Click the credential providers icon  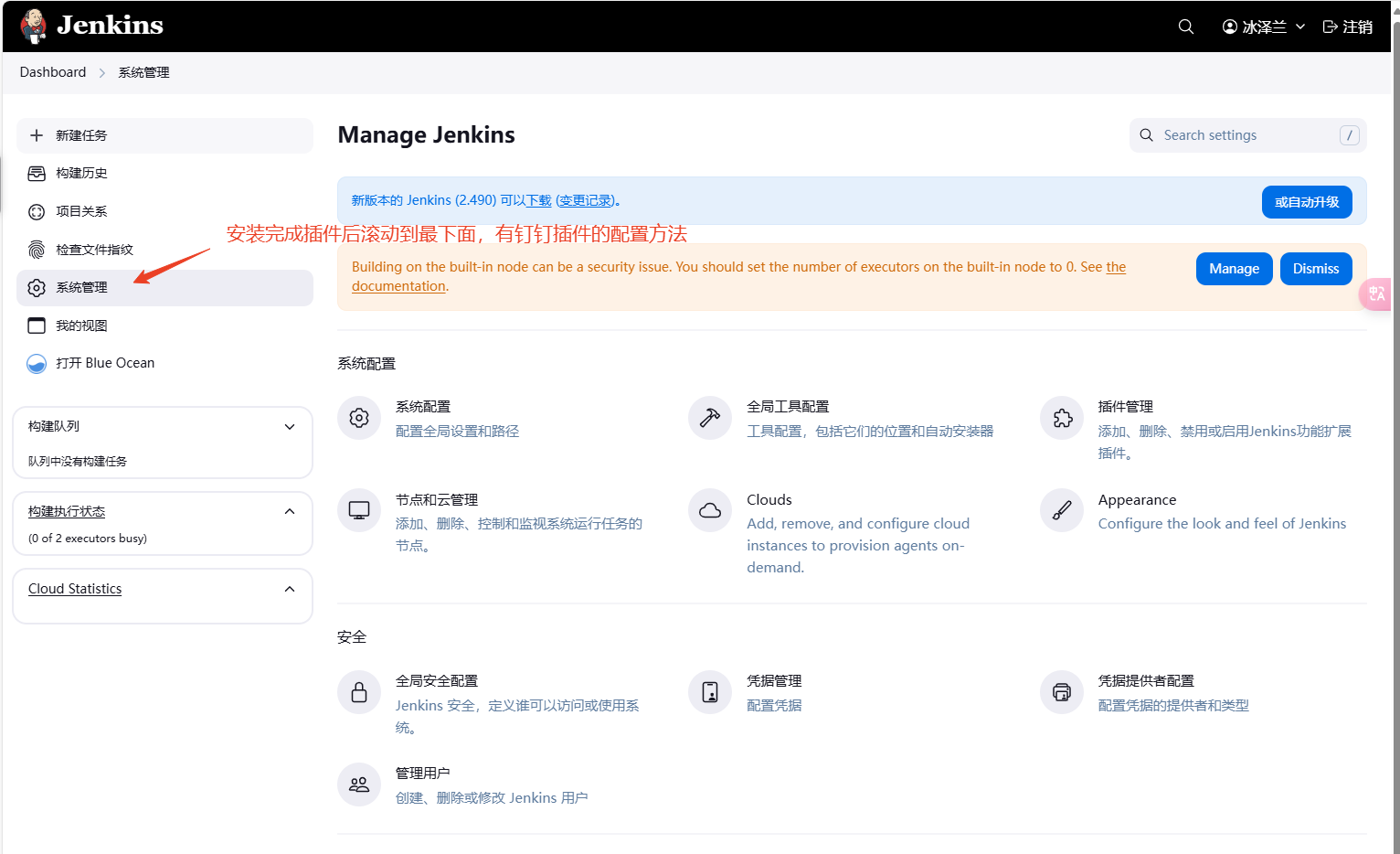(x=1062, y=692)
